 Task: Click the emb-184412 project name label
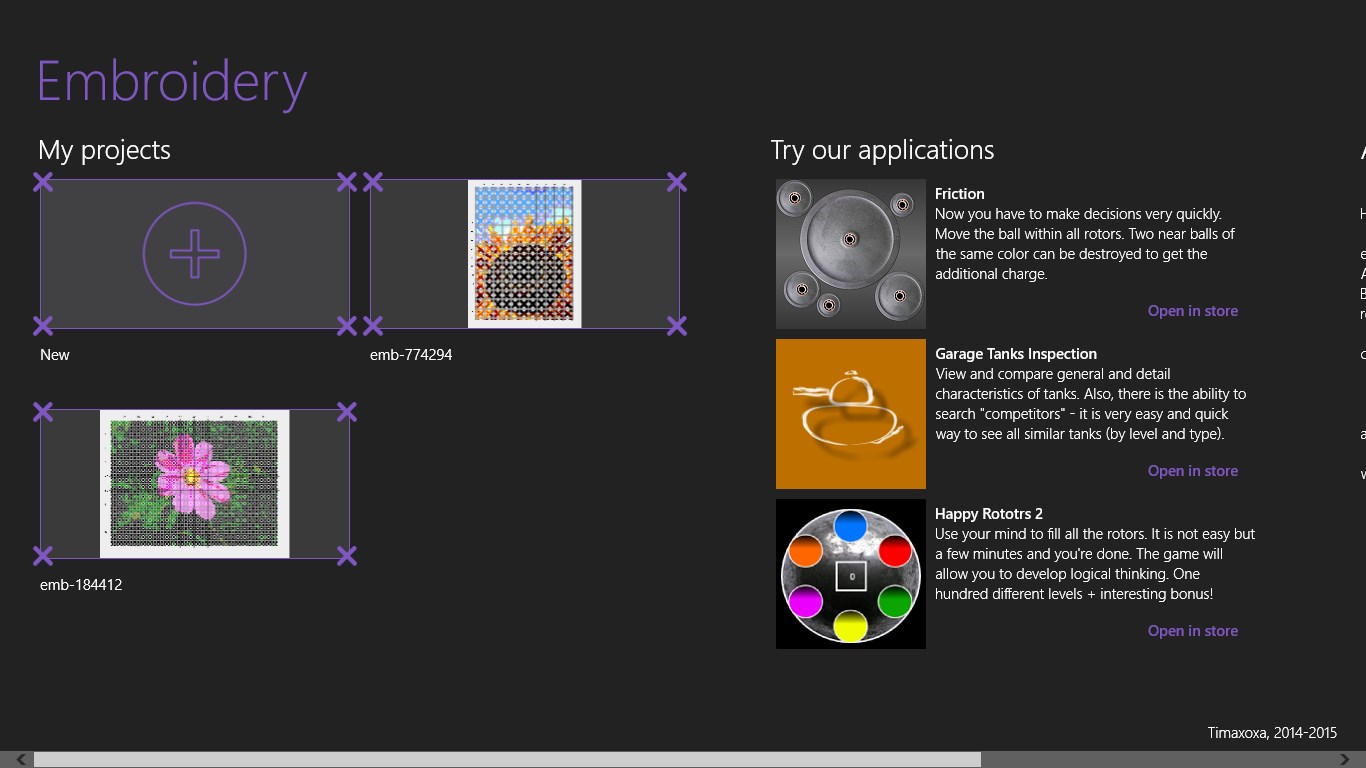[81, 585]
